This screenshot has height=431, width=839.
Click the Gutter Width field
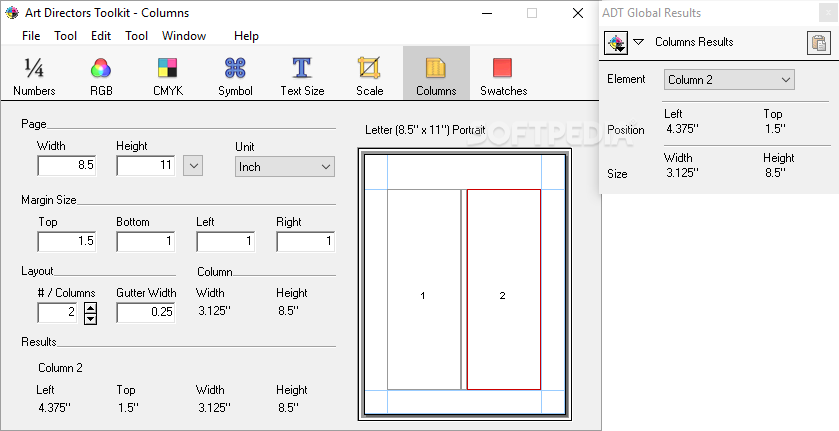pos(146,313)
